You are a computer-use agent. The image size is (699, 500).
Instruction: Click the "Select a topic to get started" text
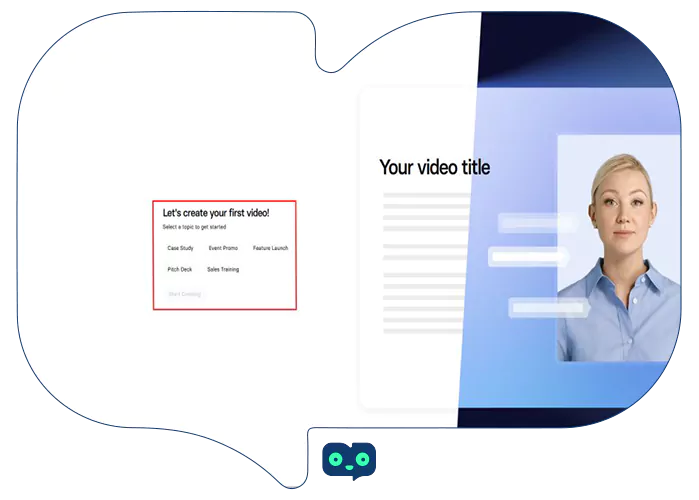click(194, 228)
